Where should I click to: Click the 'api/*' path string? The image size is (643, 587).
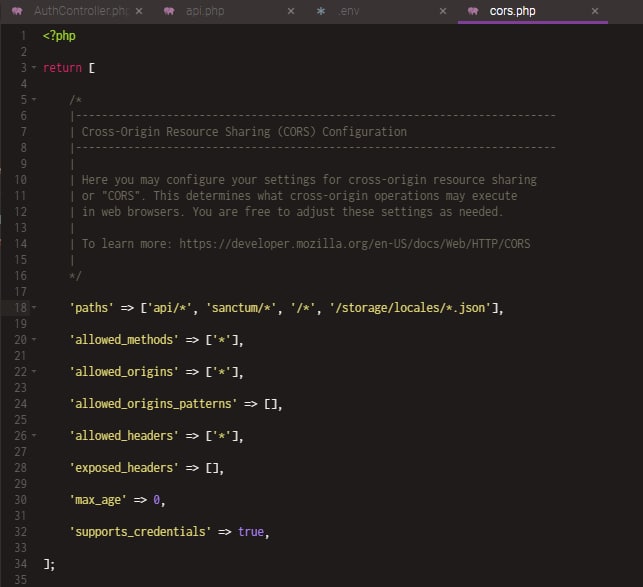(x=169, y=308)
